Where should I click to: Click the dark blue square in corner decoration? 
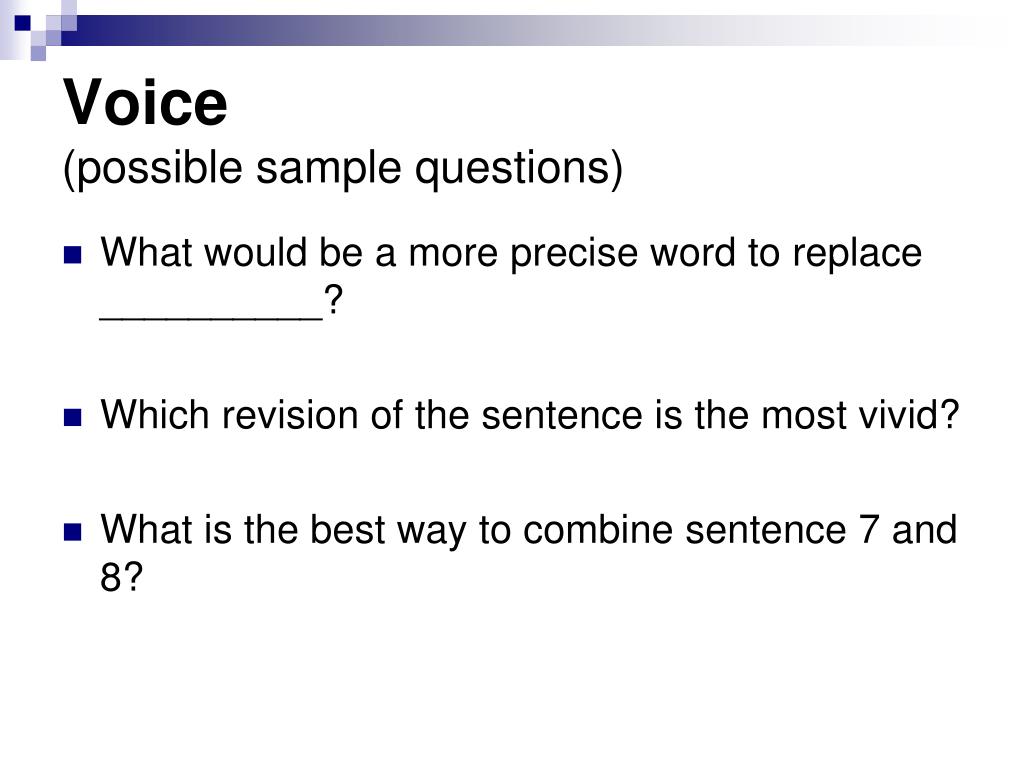click(22, 24)
